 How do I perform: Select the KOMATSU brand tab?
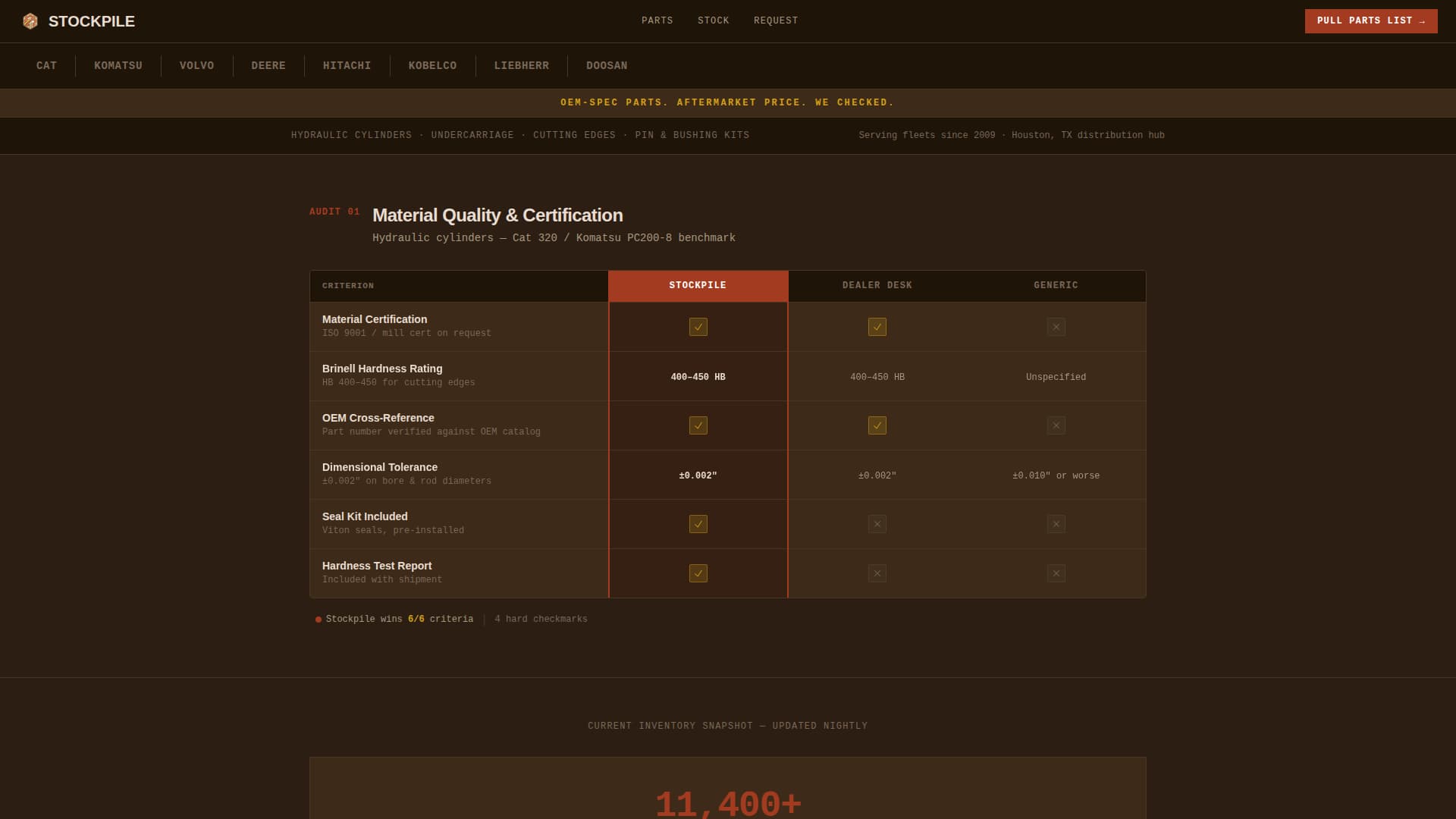coord(118,66)
